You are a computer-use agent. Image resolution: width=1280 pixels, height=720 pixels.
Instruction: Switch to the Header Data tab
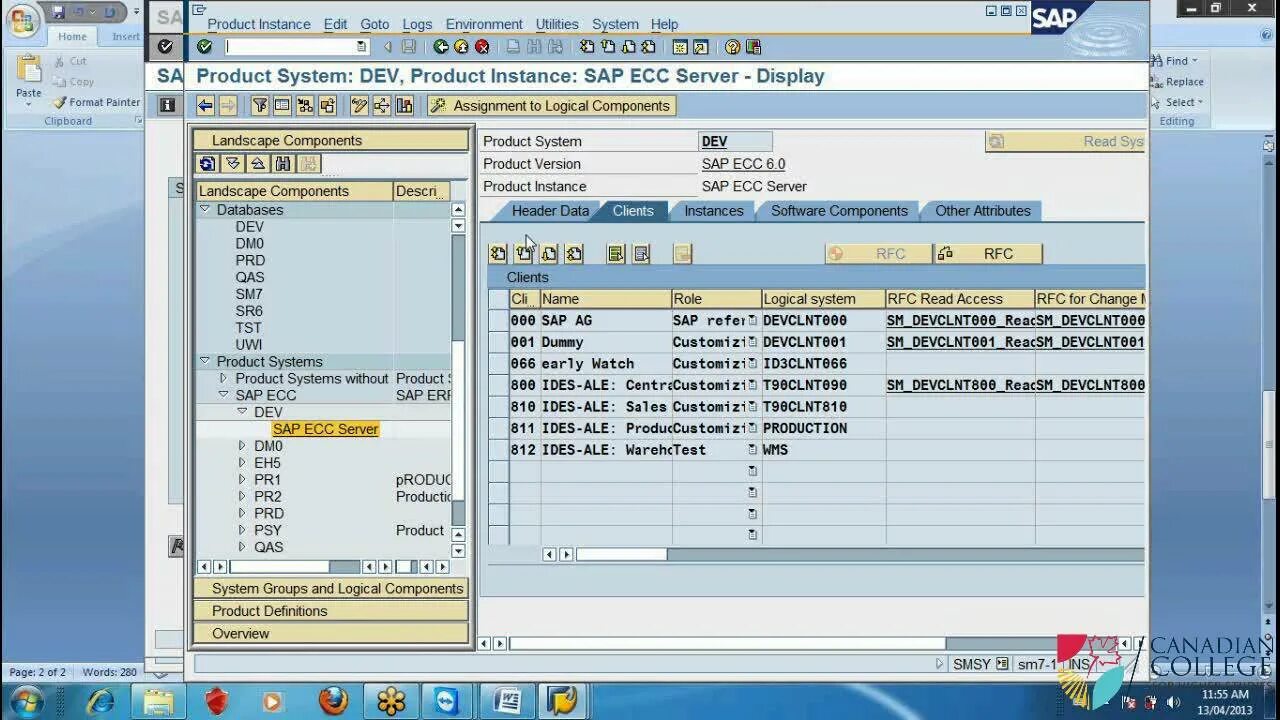pyautogui.click(x=550, y=211)
